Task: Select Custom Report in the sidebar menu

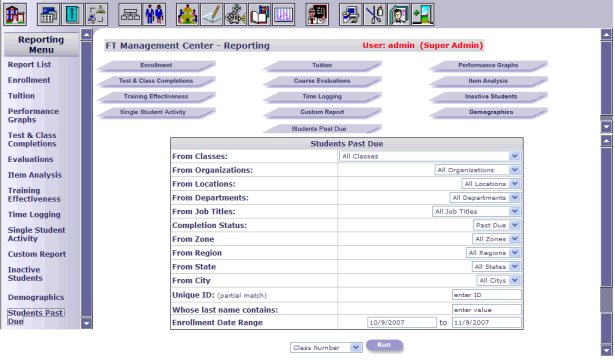Action: coord(37,254)
